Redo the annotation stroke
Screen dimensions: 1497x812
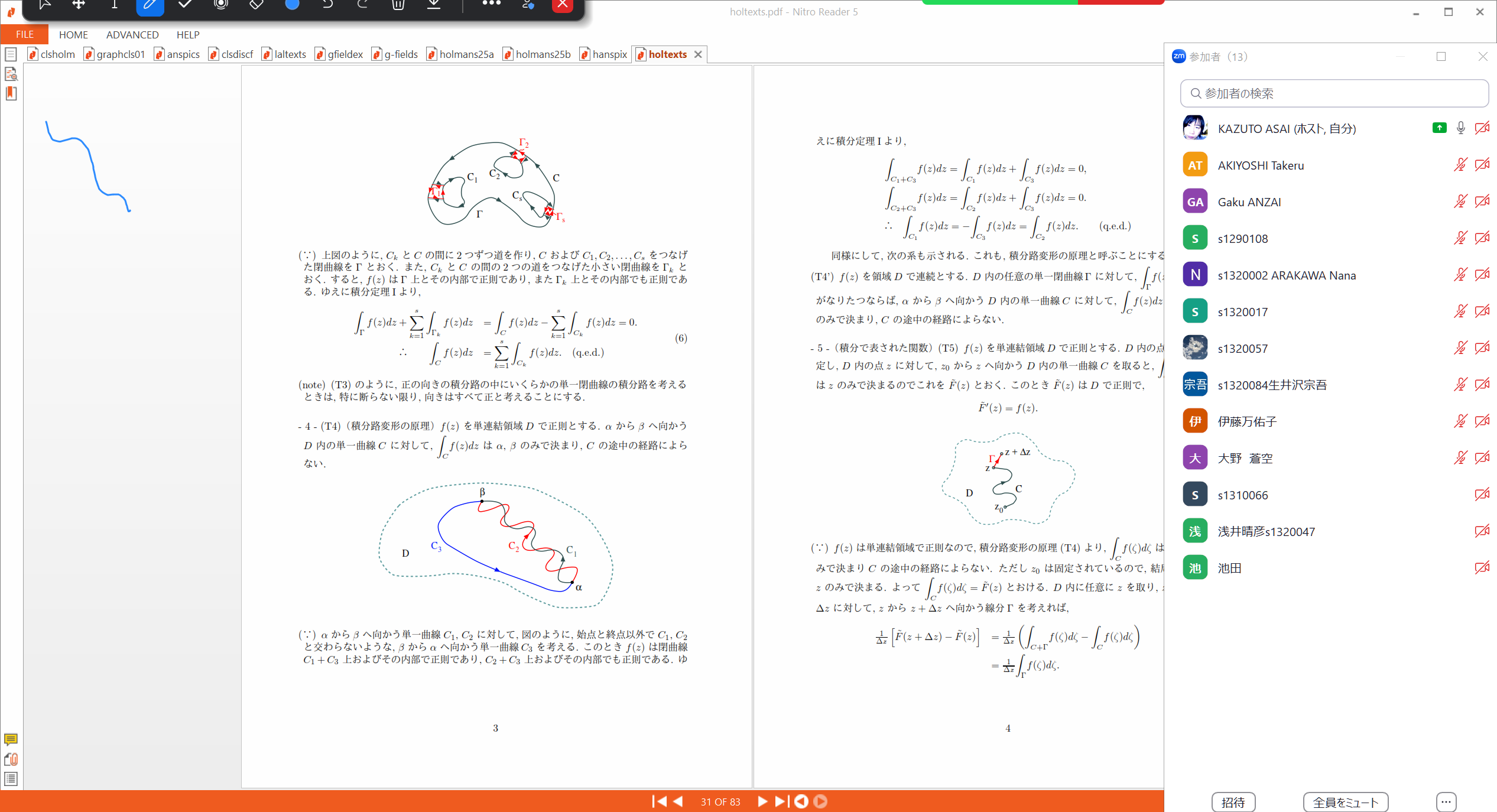click(x=362, y=5)
